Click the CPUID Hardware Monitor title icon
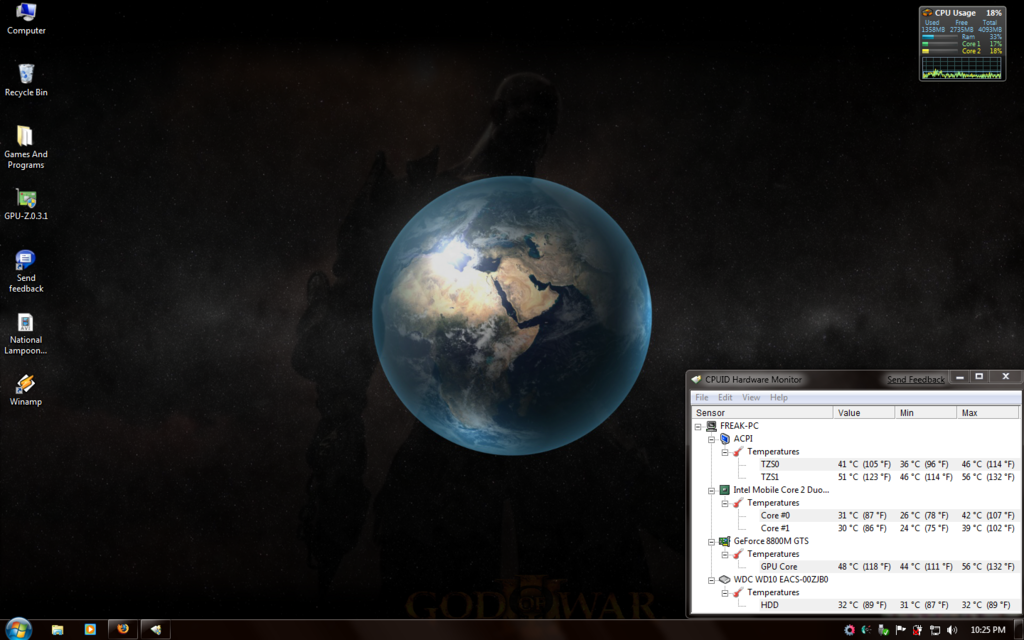 click(x=697, y=379)
